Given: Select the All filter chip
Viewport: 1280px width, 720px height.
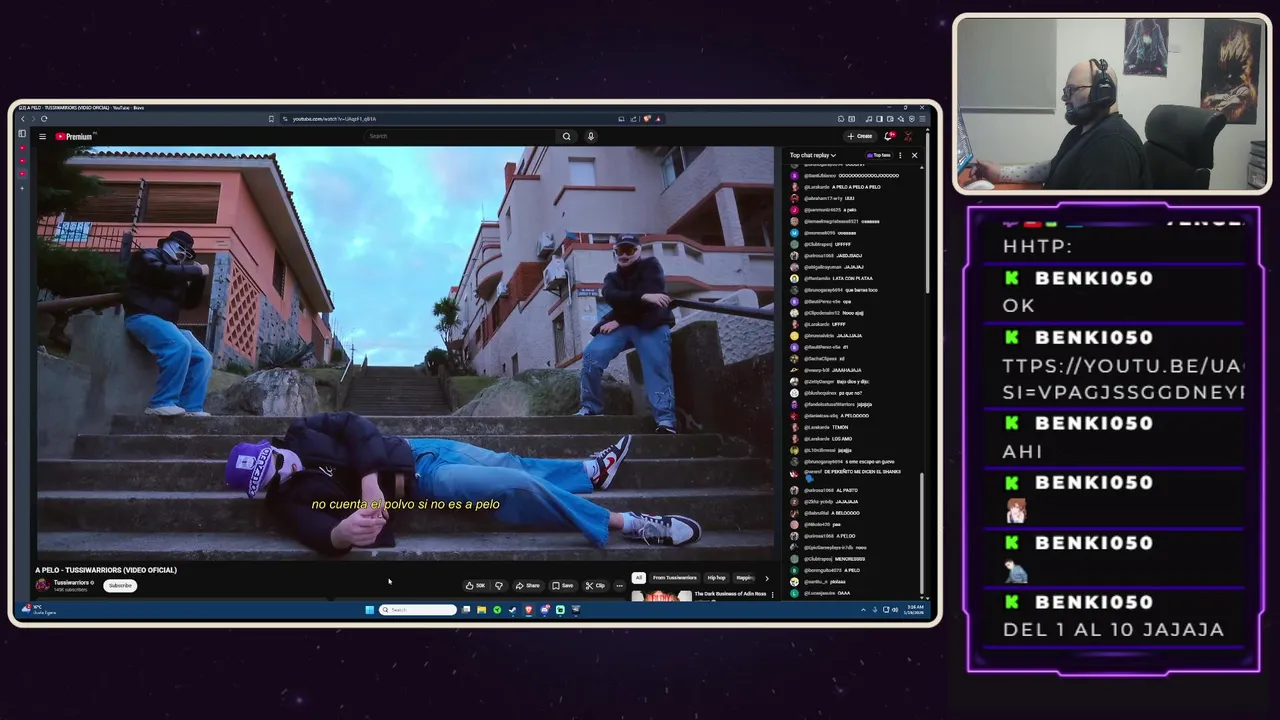Looking at the screenshot, I should [x=638, y=578].
